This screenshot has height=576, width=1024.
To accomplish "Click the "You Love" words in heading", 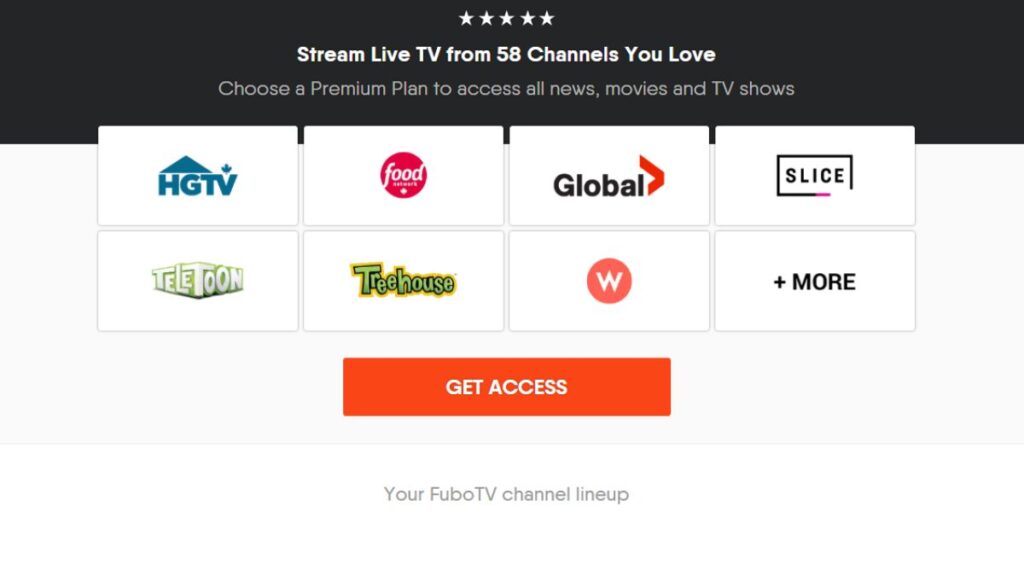I will click(x=670, y=54).
